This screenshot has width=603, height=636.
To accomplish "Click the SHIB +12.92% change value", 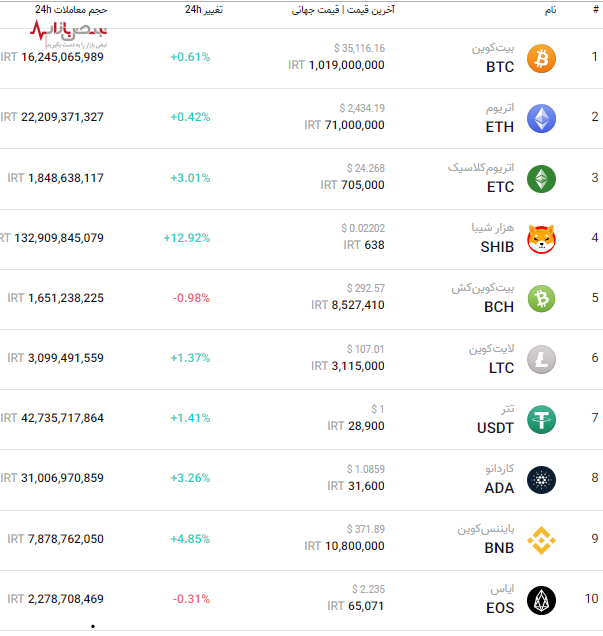I will click(x=187, y=238).
